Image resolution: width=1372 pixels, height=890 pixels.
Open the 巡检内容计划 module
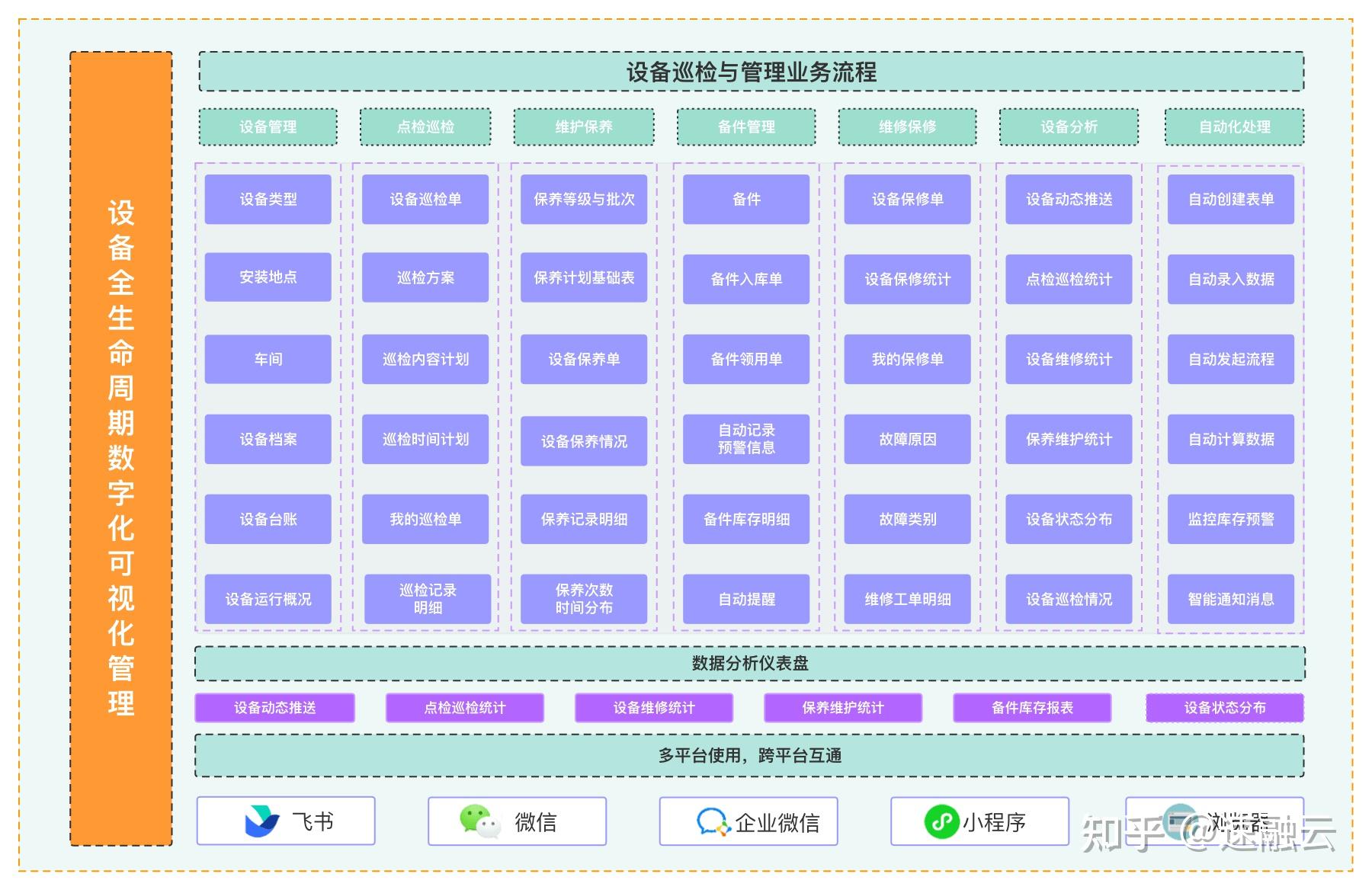point(425,359)
